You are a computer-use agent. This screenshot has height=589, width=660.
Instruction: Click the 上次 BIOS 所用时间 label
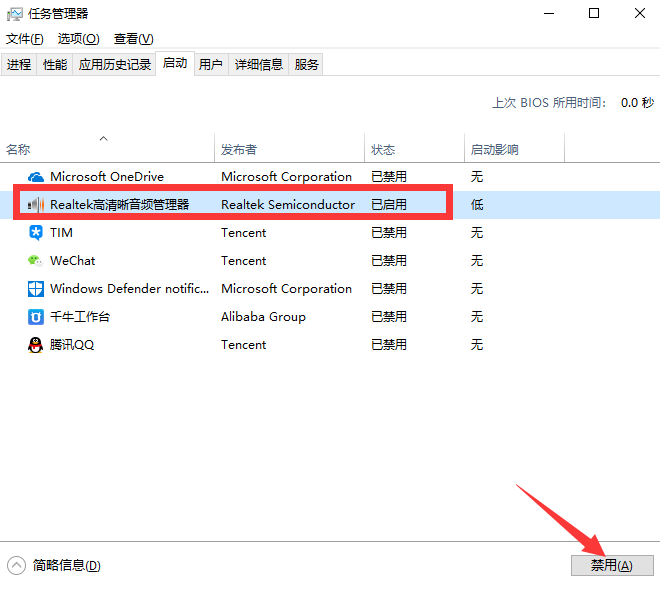pos(549,103)
